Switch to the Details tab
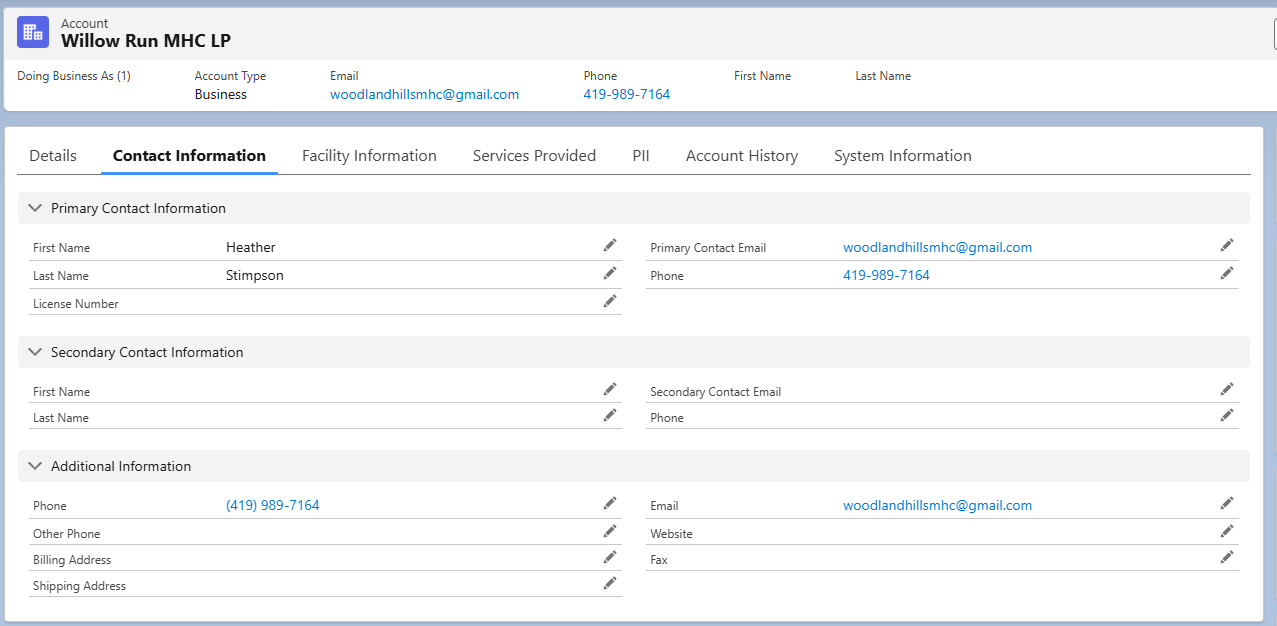 (53, 156)
